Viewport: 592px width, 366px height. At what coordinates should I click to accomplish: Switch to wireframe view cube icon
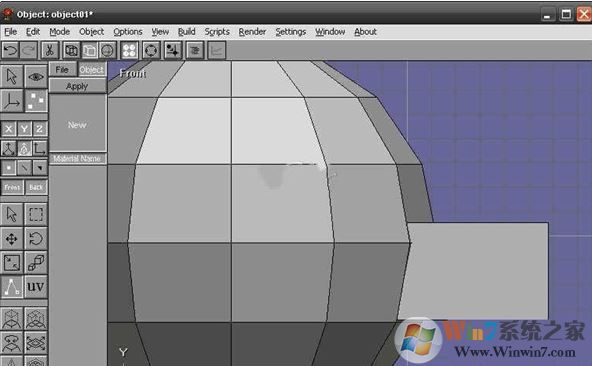pyautogui.click(x=71, y=50)
